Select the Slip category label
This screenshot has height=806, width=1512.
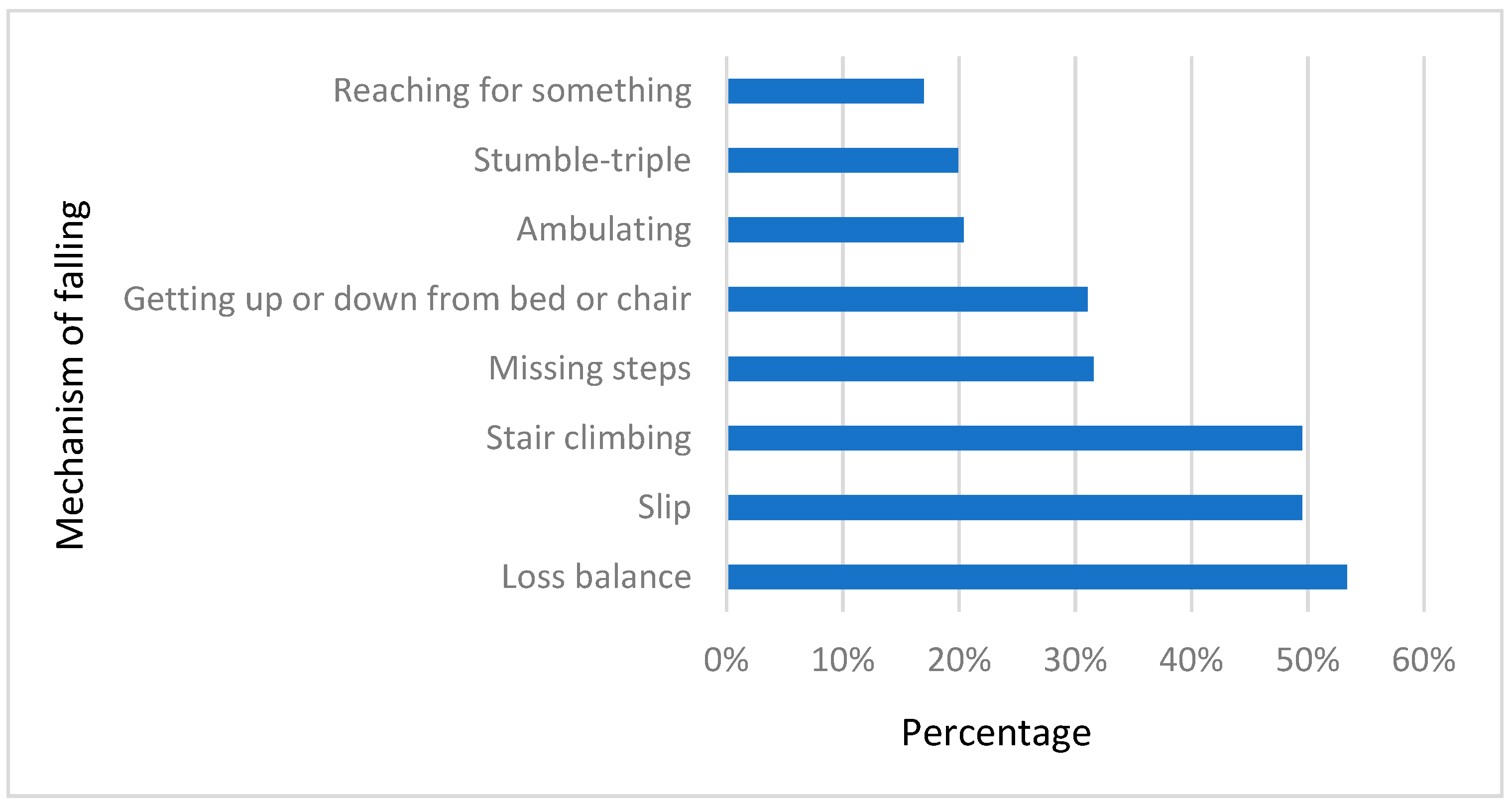point(664,507)
